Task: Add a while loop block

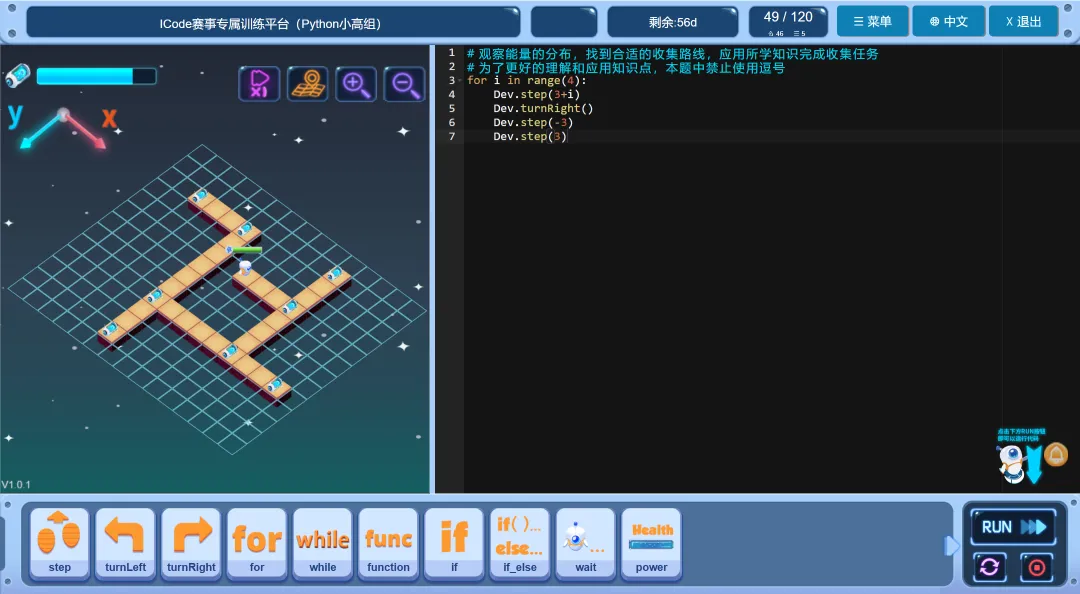Action: point(322,544)
